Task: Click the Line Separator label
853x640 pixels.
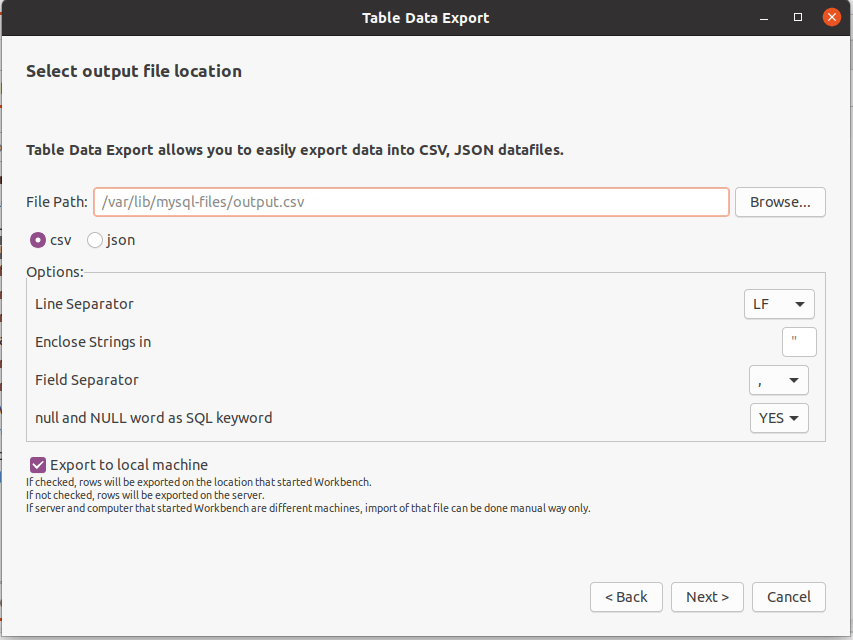Action: (x=84, y=304)
